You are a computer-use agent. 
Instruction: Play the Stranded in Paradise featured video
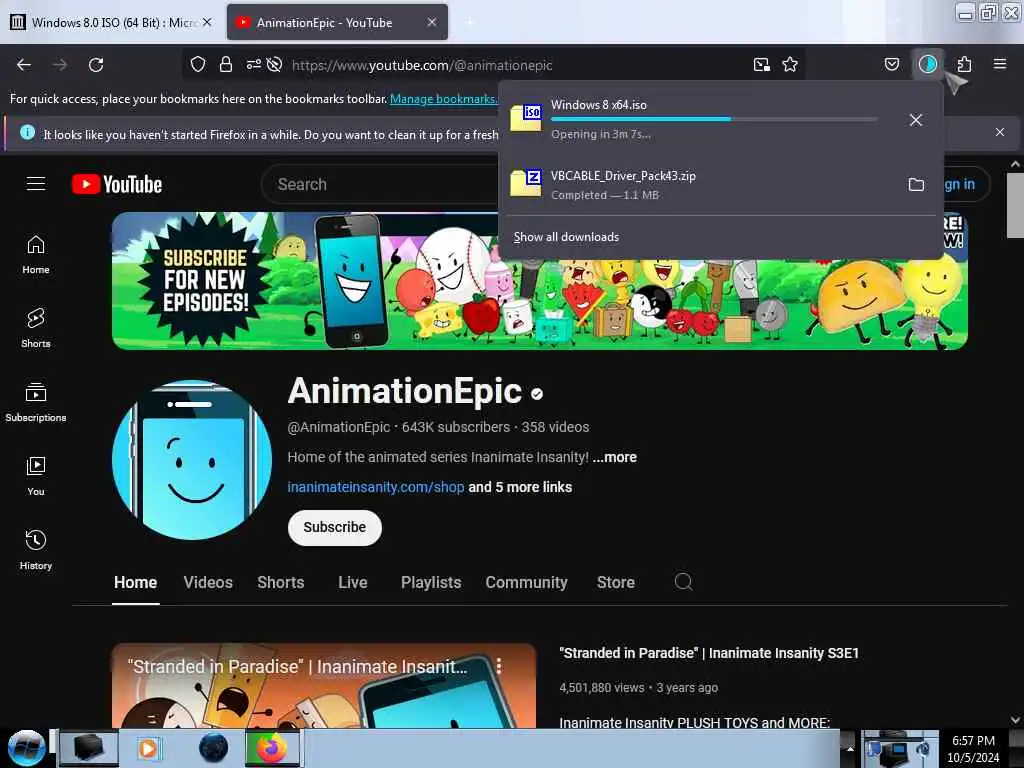click(x=324, y=686)
